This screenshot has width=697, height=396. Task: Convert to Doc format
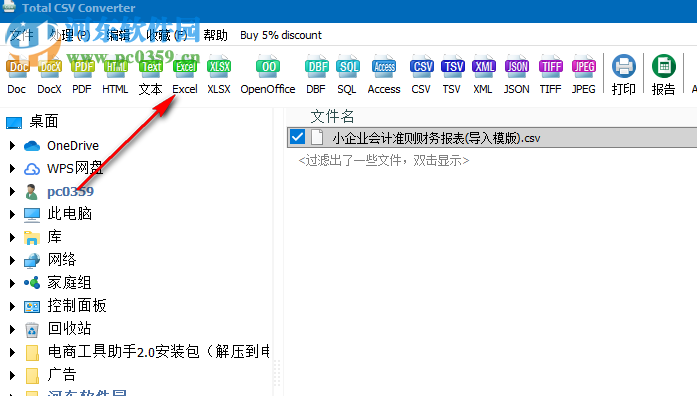[17, 76]
